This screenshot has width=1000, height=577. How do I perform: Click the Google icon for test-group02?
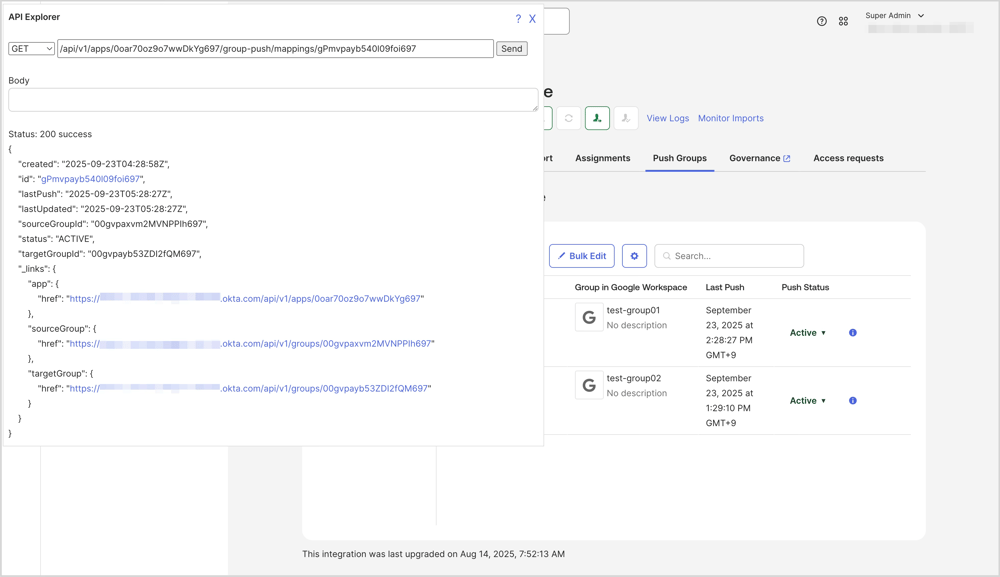[589, 385]
